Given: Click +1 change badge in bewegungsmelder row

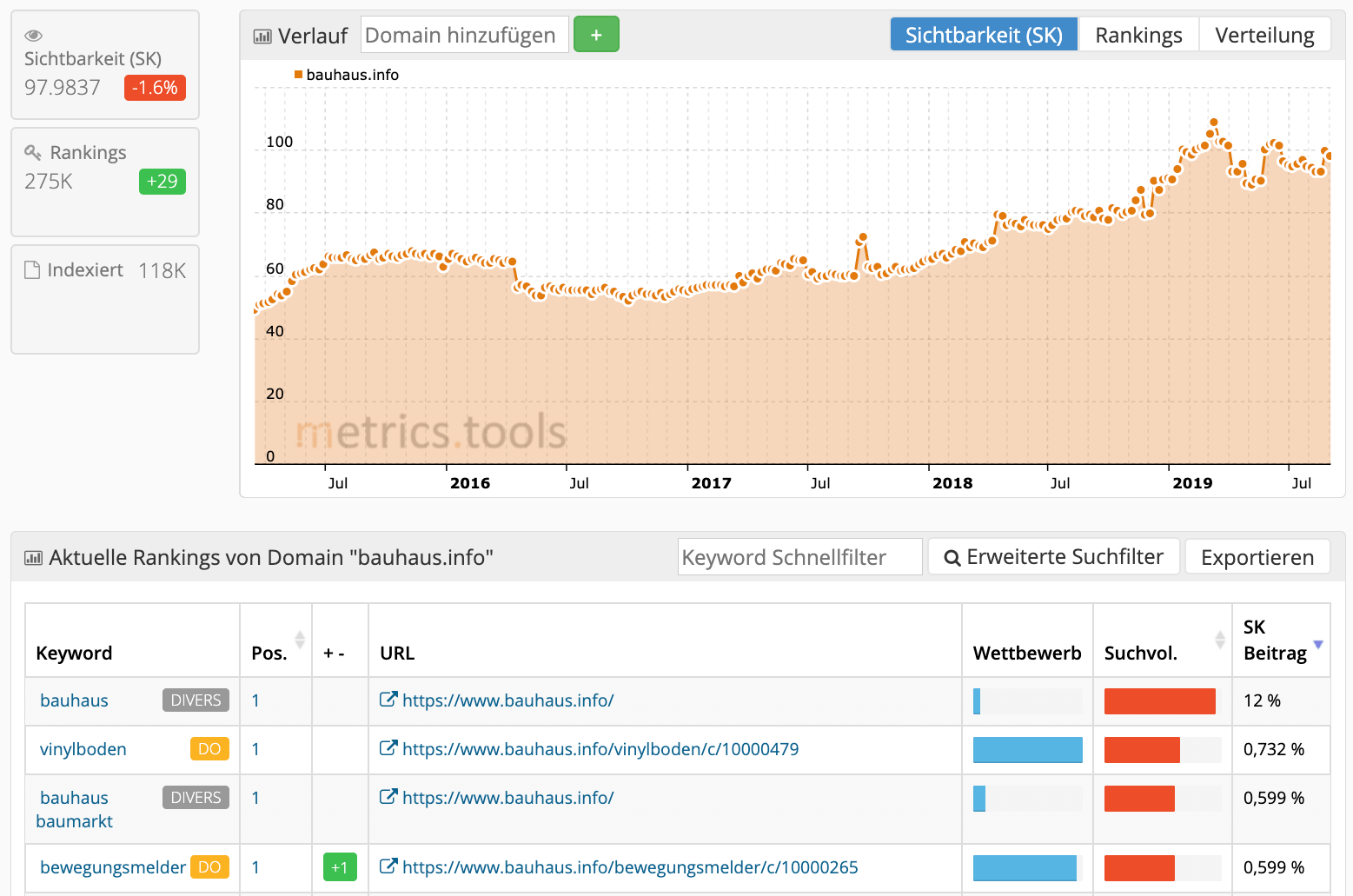Looking at the screenshot, I should tap(340, 867).
